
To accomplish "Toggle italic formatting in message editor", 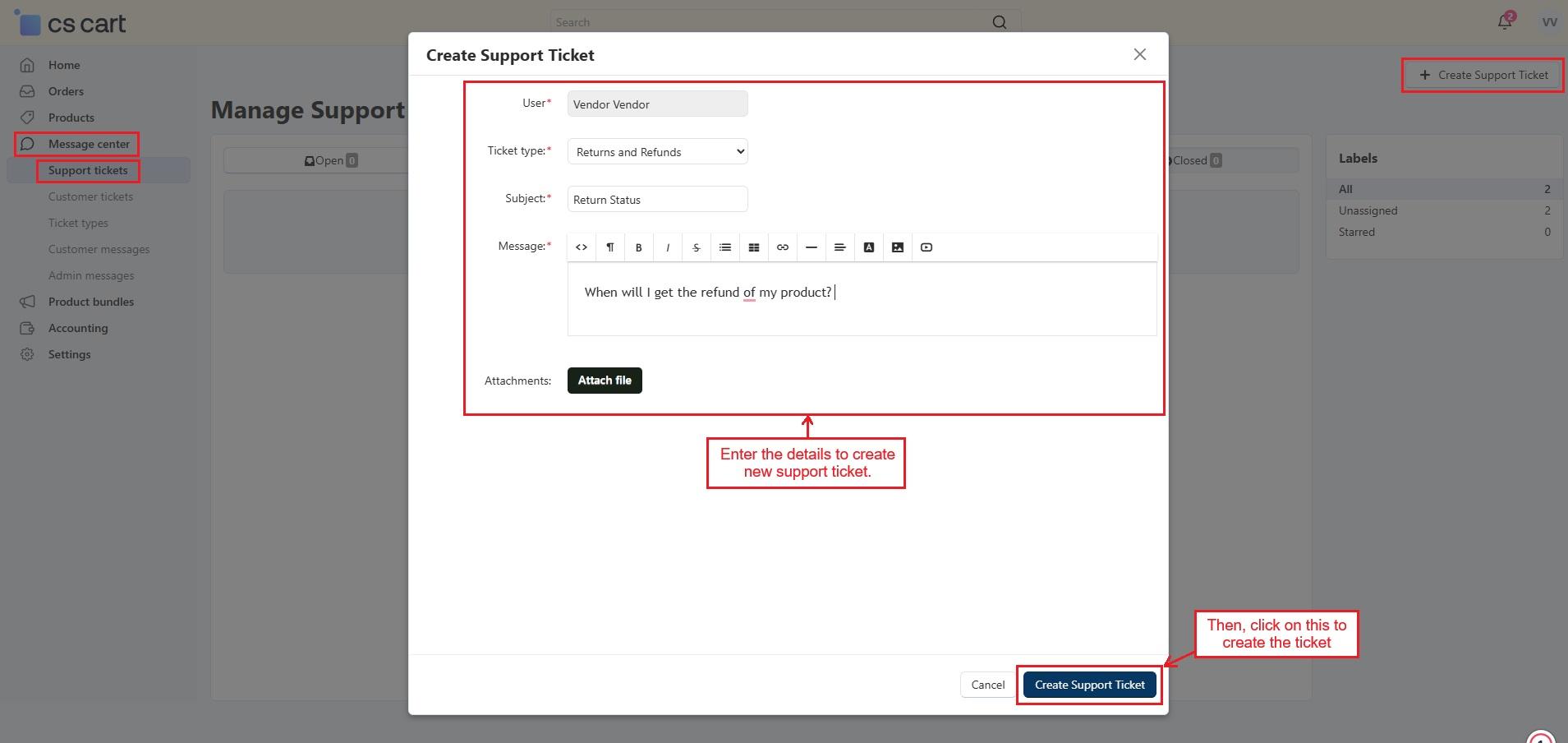I will pyautogui.click(x=667, y=247).
